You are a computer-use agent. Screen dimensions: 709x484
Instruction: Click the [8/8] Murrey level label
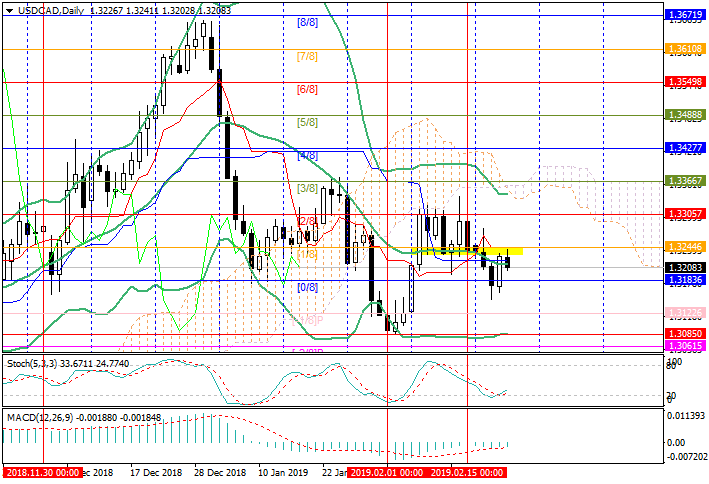tap(307, 21)
